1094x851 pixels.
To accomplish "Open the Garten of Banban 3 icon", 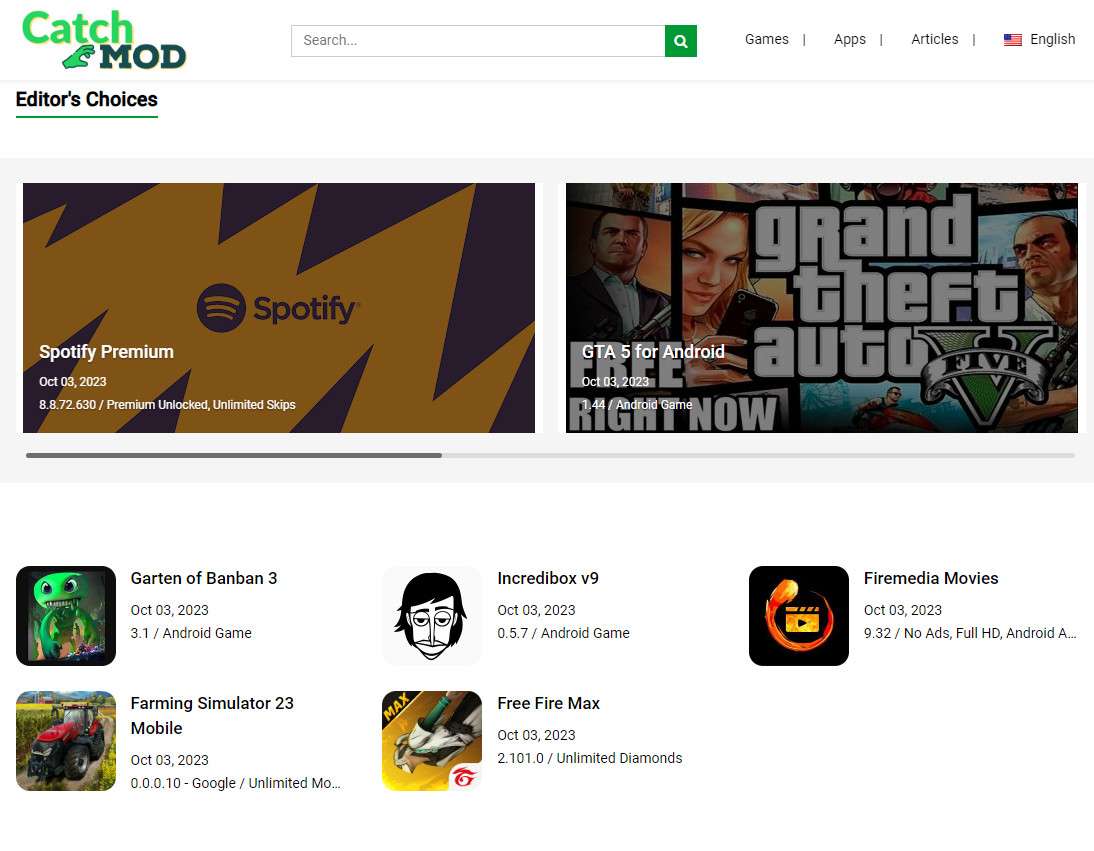I will click(66, 616).
